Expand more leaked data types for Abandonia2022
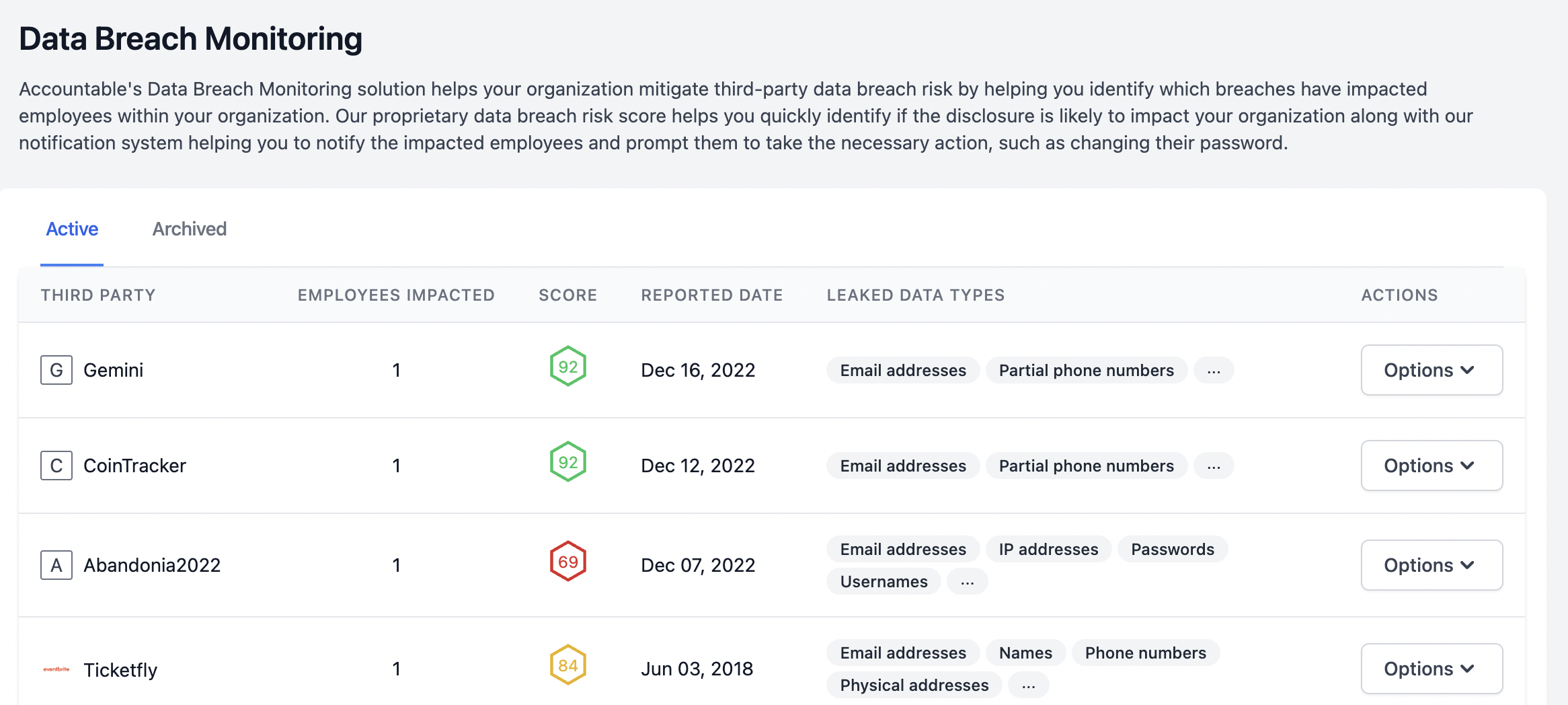Image resolution: width=1568 pixels, height=705 pixels. [968, 582]
